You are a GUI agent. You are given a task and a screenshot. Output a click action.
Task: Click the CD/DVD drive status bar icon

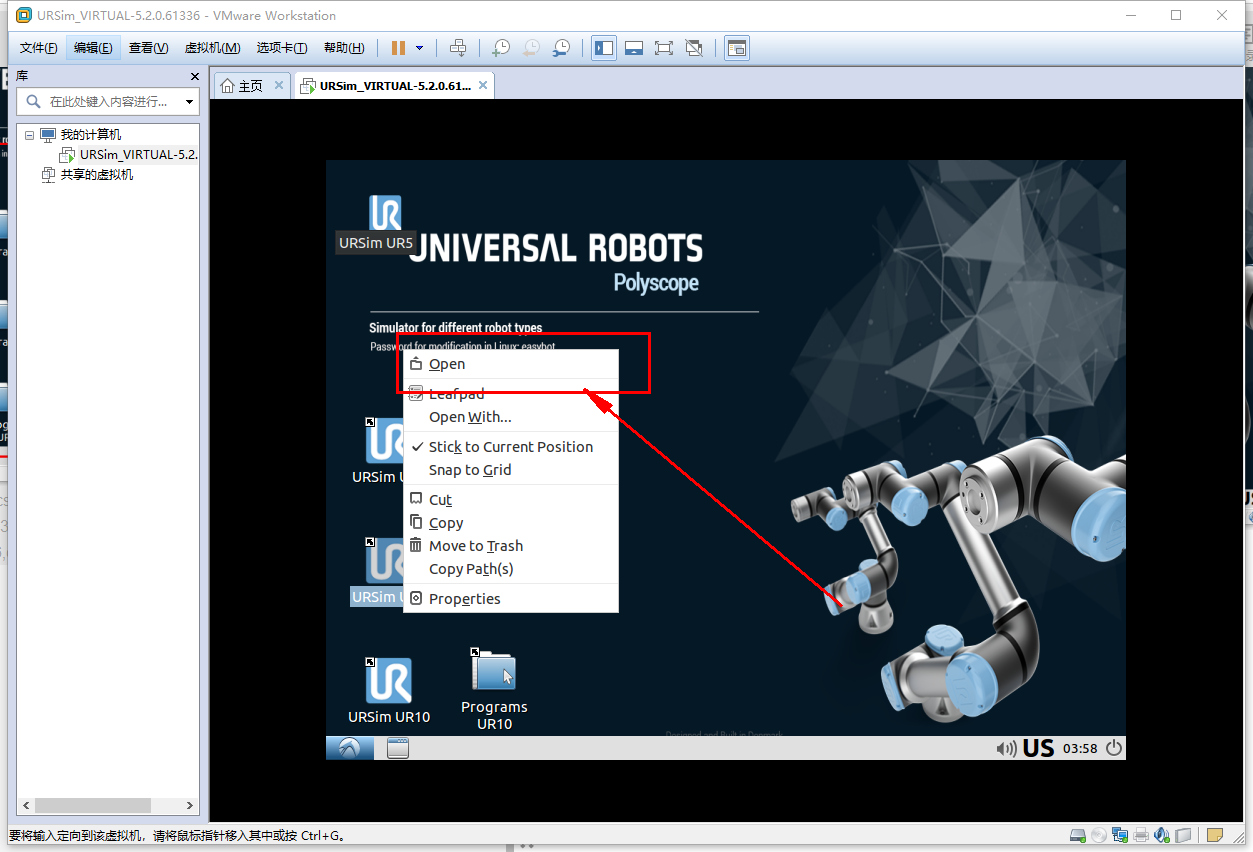(x=1099, y=835)
